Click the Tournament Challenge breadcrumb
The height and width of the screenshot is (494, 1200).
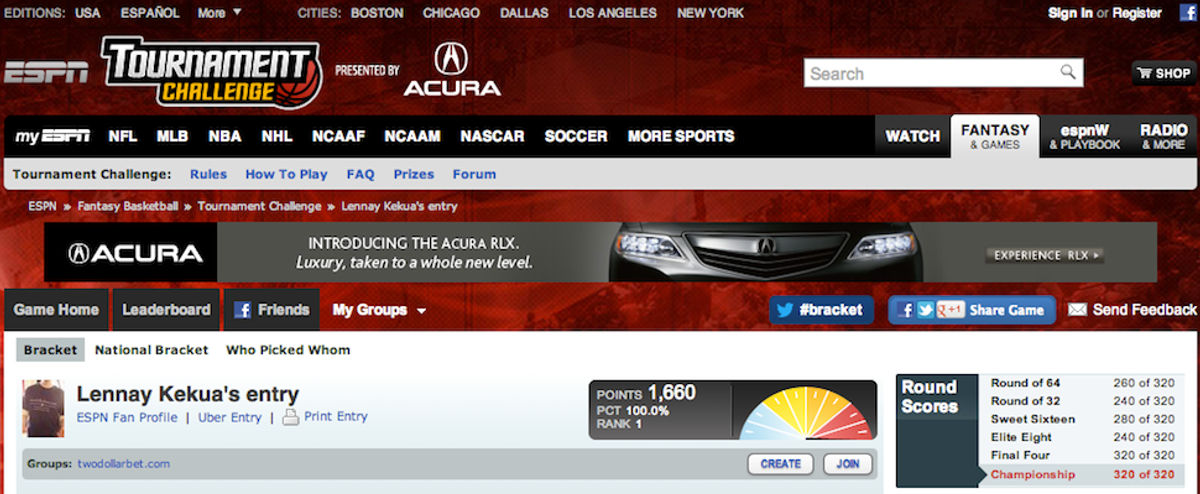click(259, 206)
